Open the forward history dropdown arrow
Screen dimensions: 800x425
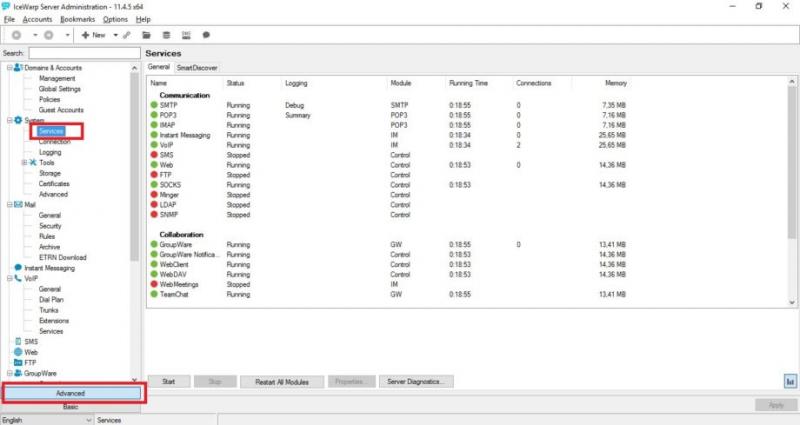(x=67, y=35)
